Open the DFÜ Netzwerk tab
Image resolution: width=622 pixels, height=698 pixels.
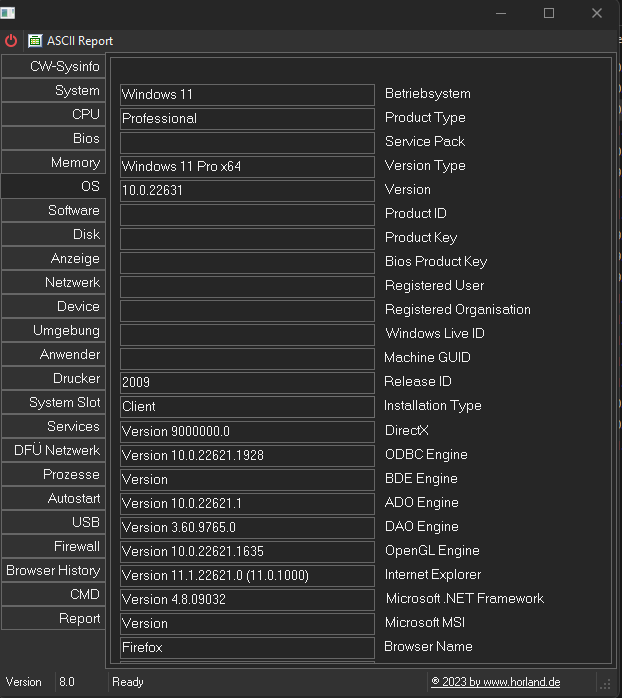(53, 450)
